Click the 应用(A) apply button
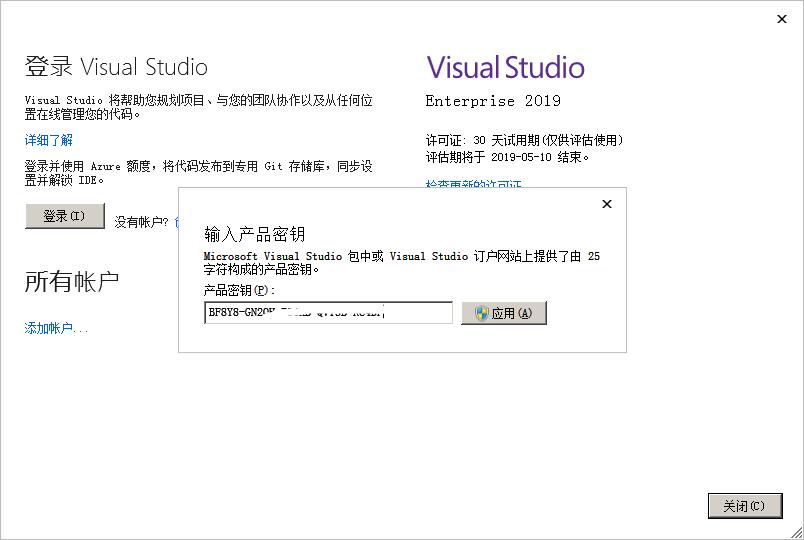This screenshot has height=540, width=804. (x=504, y=313)
